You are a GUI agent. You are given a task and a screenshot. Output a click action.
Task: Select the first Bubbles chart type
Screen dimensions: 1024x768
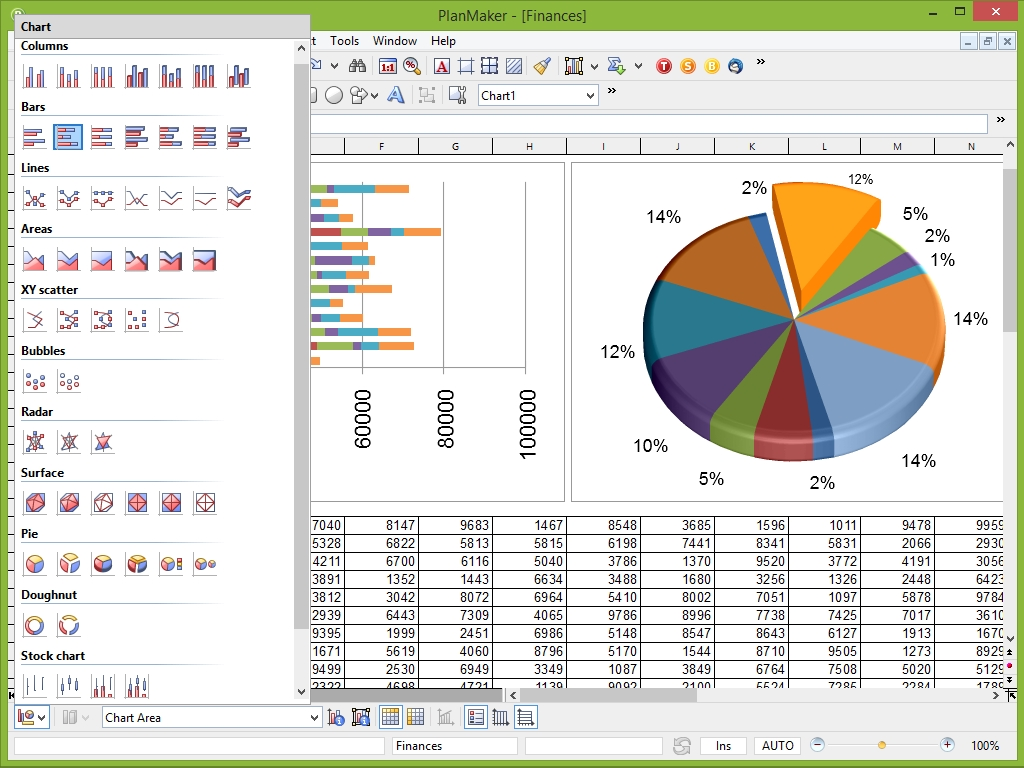click(x=35, y=381)
